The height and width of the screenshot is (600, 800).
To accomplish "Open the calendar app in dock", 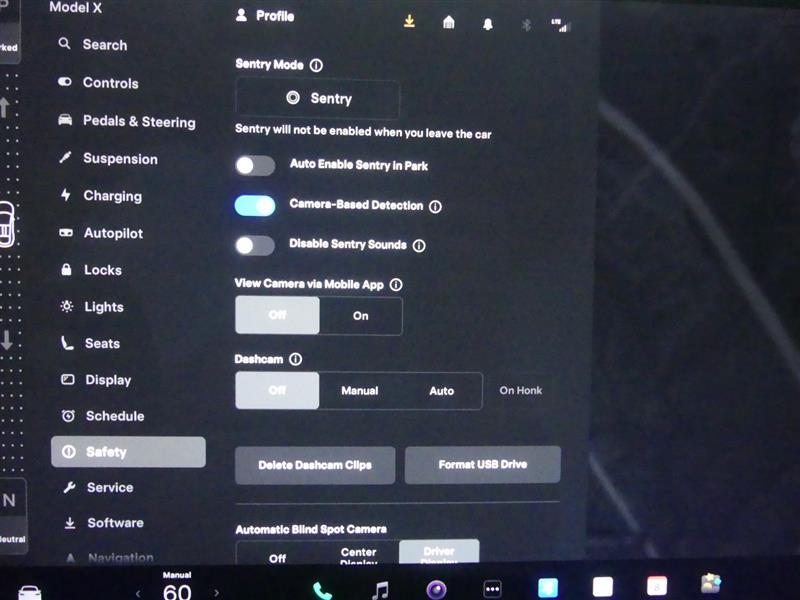I will (657, 585).
